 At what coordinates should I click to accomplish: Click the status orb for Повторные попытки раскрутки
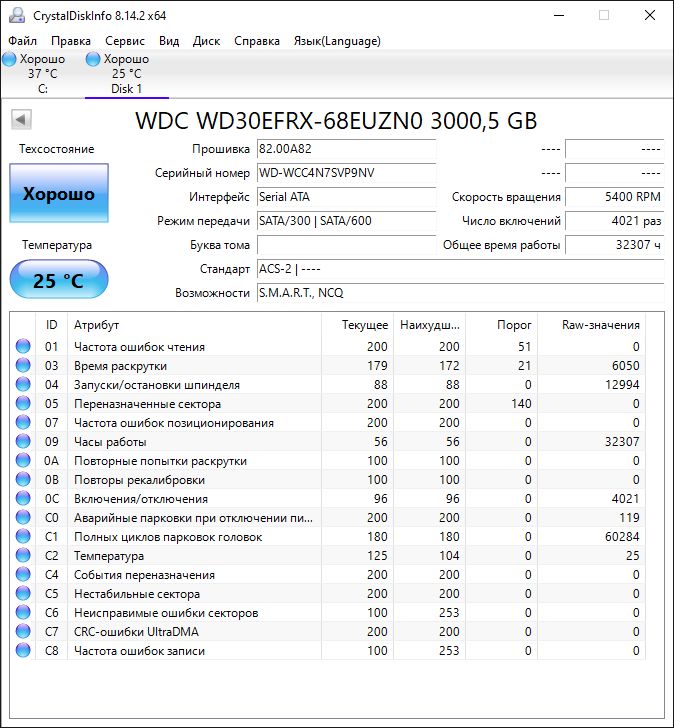click(23, 461)
